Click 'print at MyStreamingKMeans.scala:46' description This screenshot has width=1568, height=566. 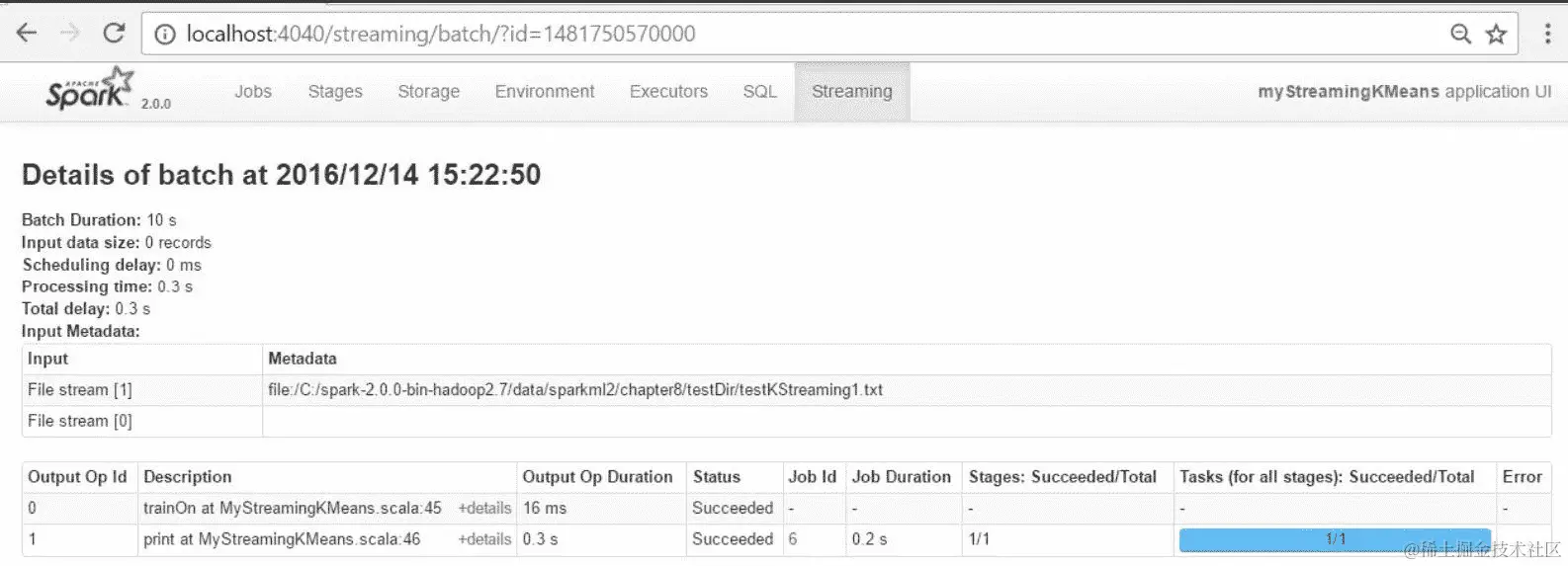point(282,539)
